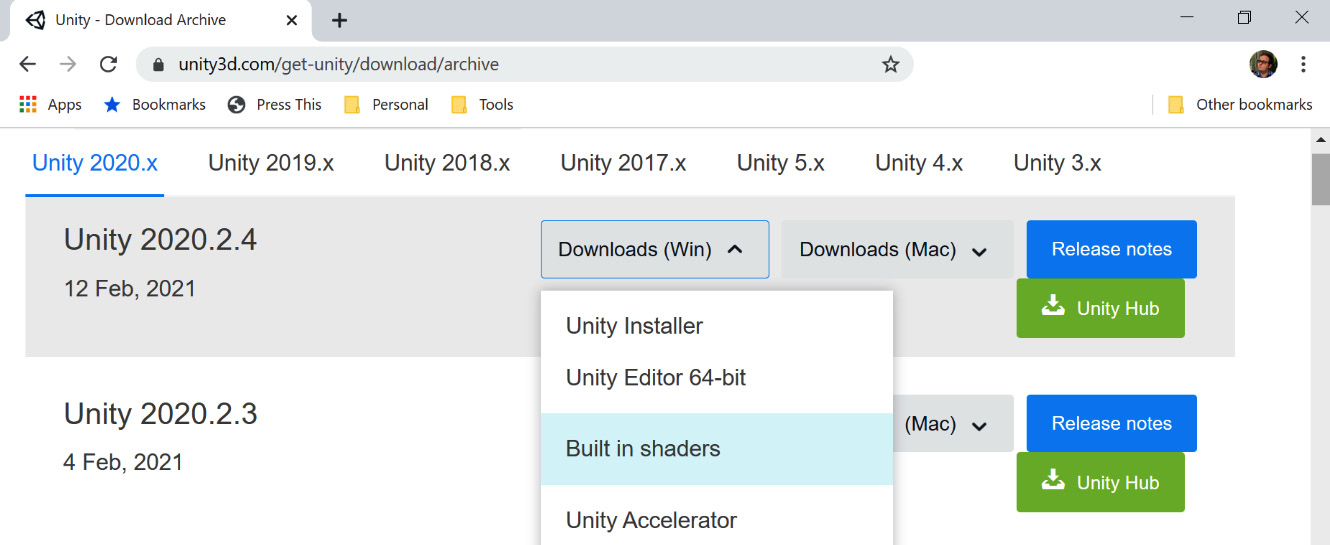Viewport: 1330px width, 545px height.
Task: Bookmark this page with star icon
Action: [x=890, y=64]
